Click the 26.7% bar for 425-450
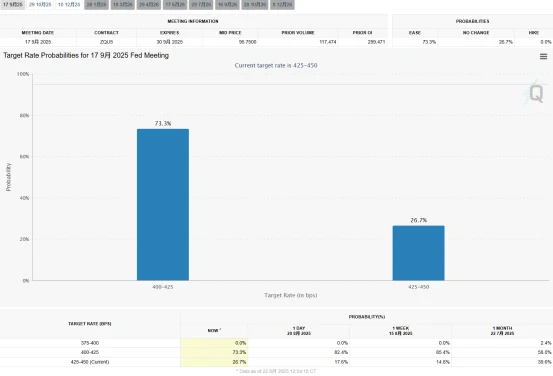The height and width of the screenshot is (376, 553). tap(419, 253)
